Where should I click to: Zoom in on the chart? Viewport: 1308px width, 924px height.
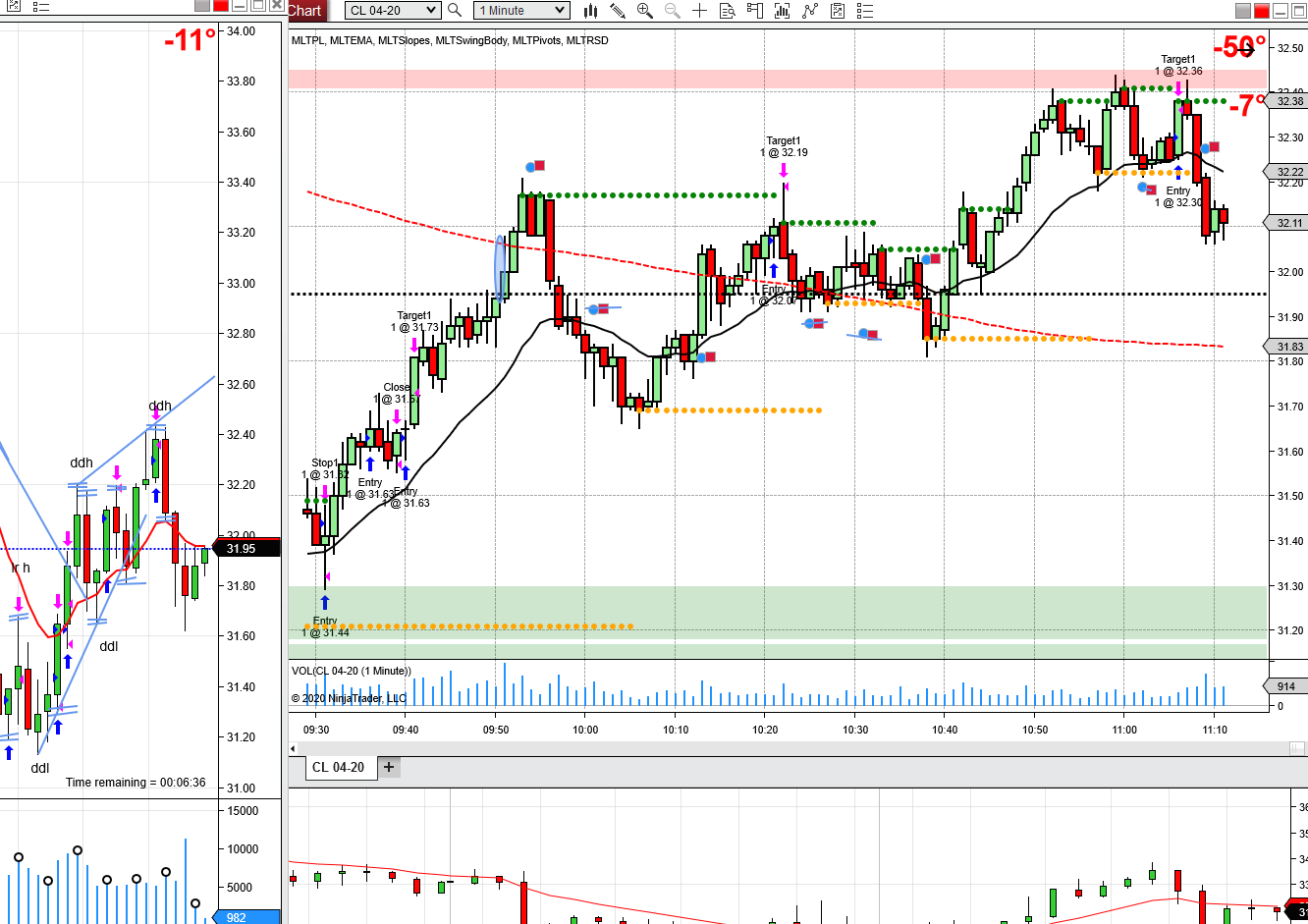(645, 11)
